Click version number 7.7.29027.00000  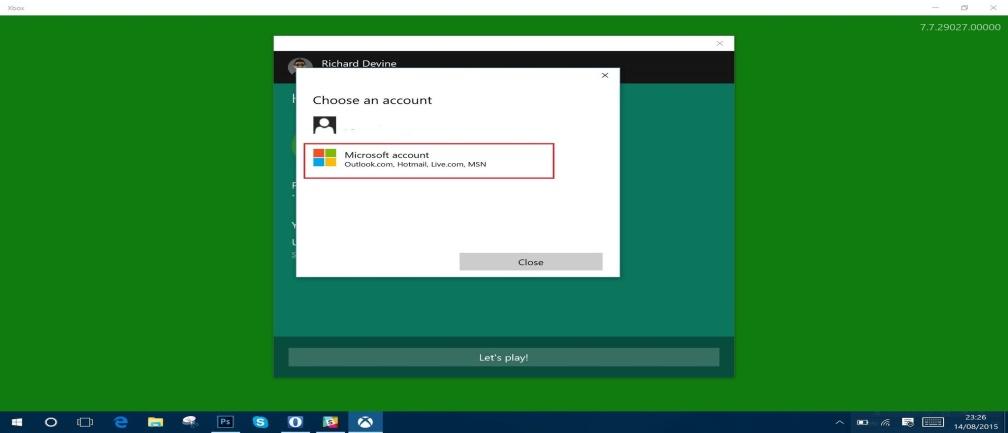[960, 27]
